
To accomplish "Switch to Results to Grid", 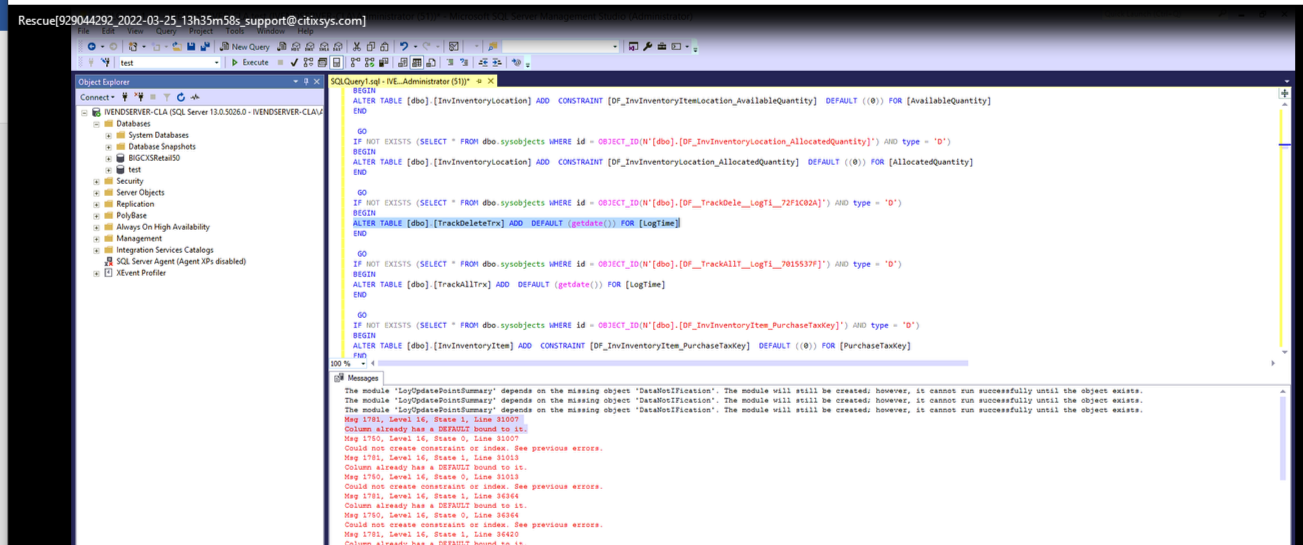I will [x=417, y=62].
